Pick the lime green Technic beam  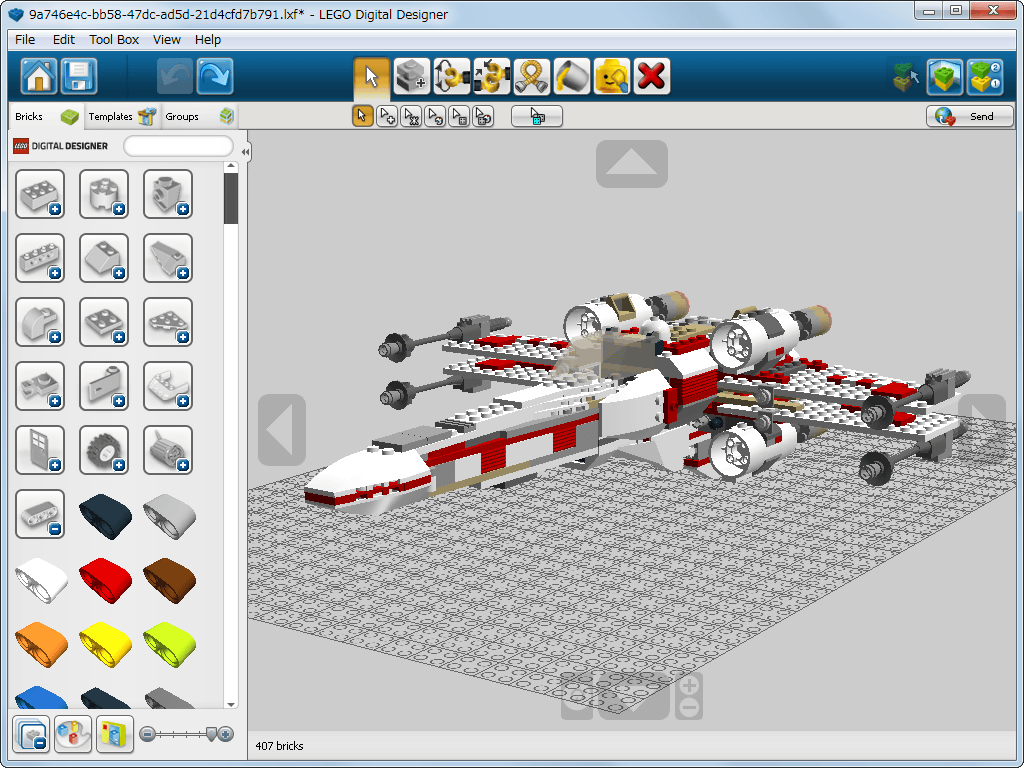coord(169,645)
